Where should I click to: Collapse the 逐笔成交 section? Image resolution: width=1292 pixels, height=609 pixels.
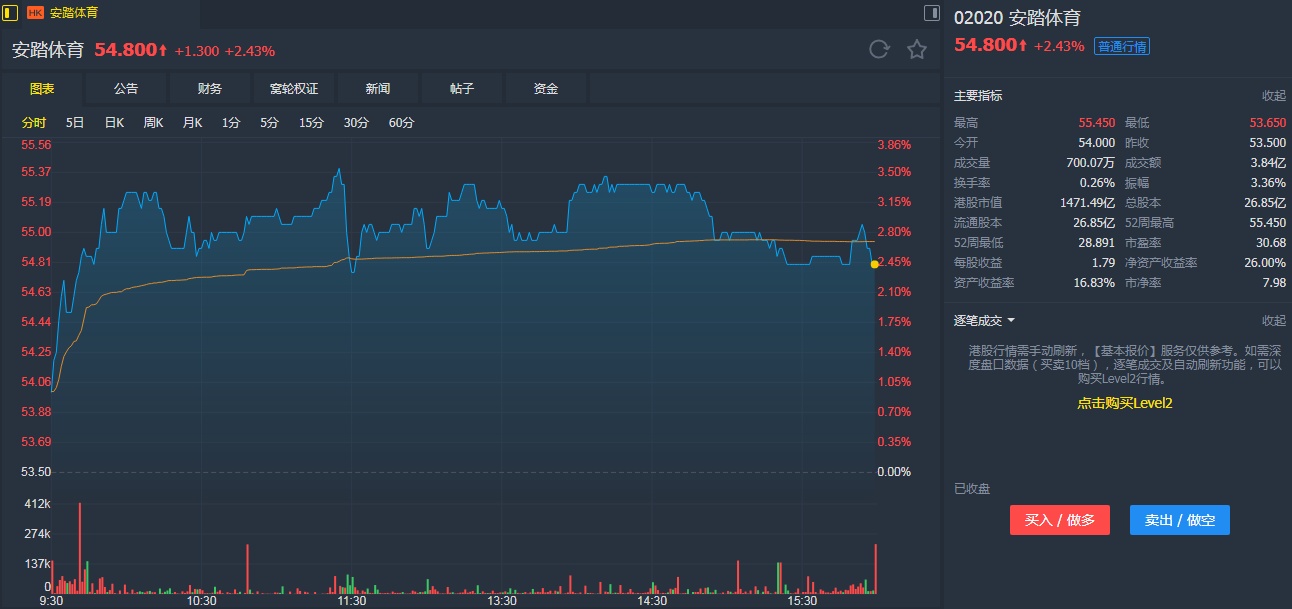pyautogui.click(x=1273, y=321)
